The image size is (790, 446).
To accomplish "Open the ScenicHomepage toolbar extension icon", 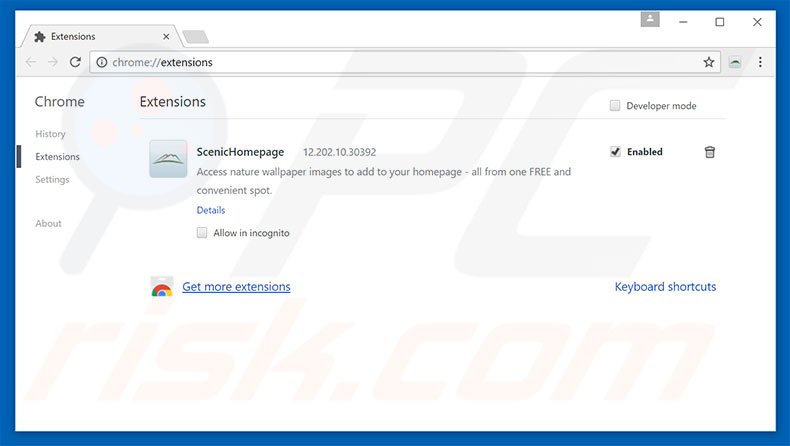I will [x=735, y=62].
